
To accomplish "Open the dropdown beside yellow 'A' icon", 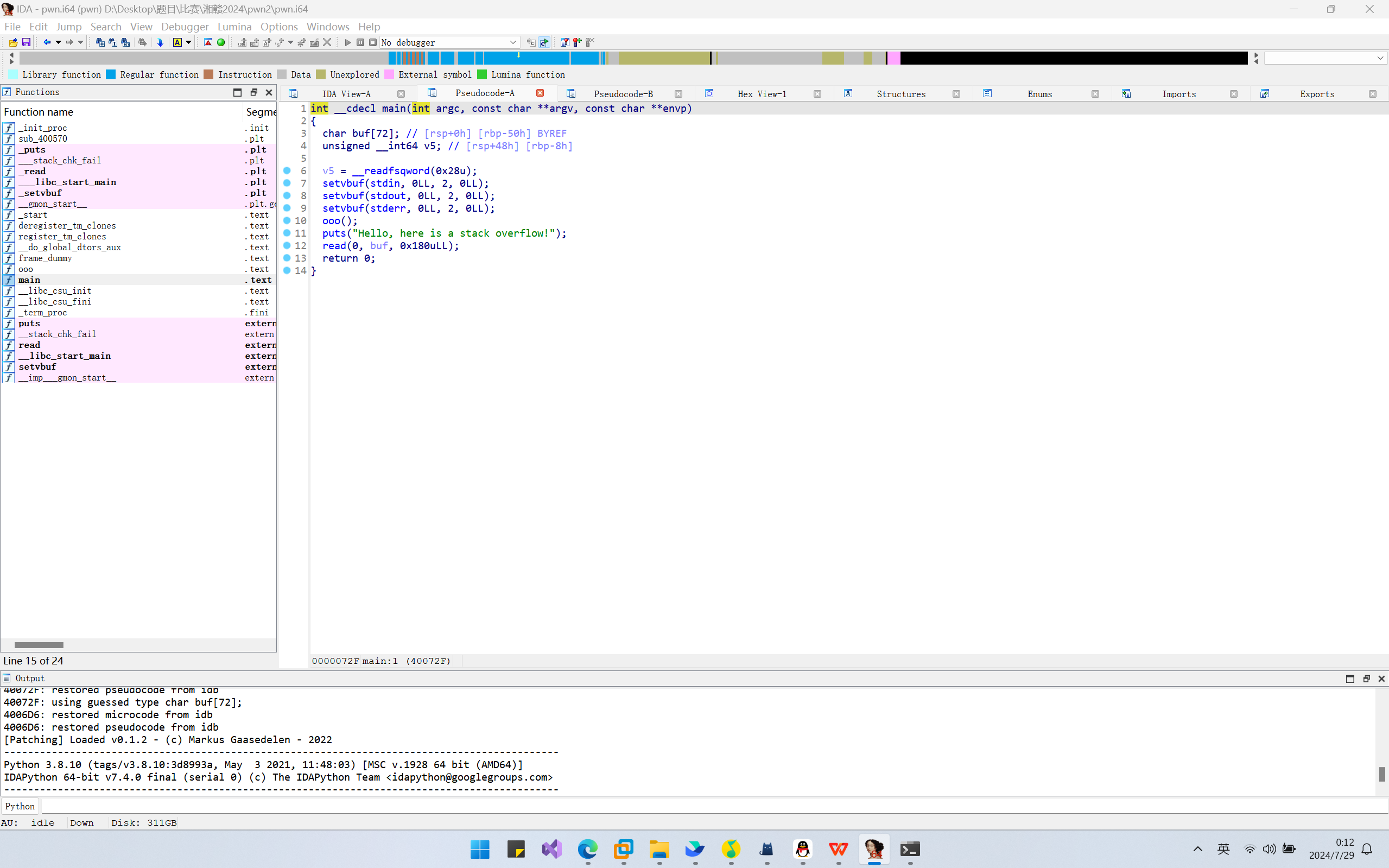I will 188,42.
